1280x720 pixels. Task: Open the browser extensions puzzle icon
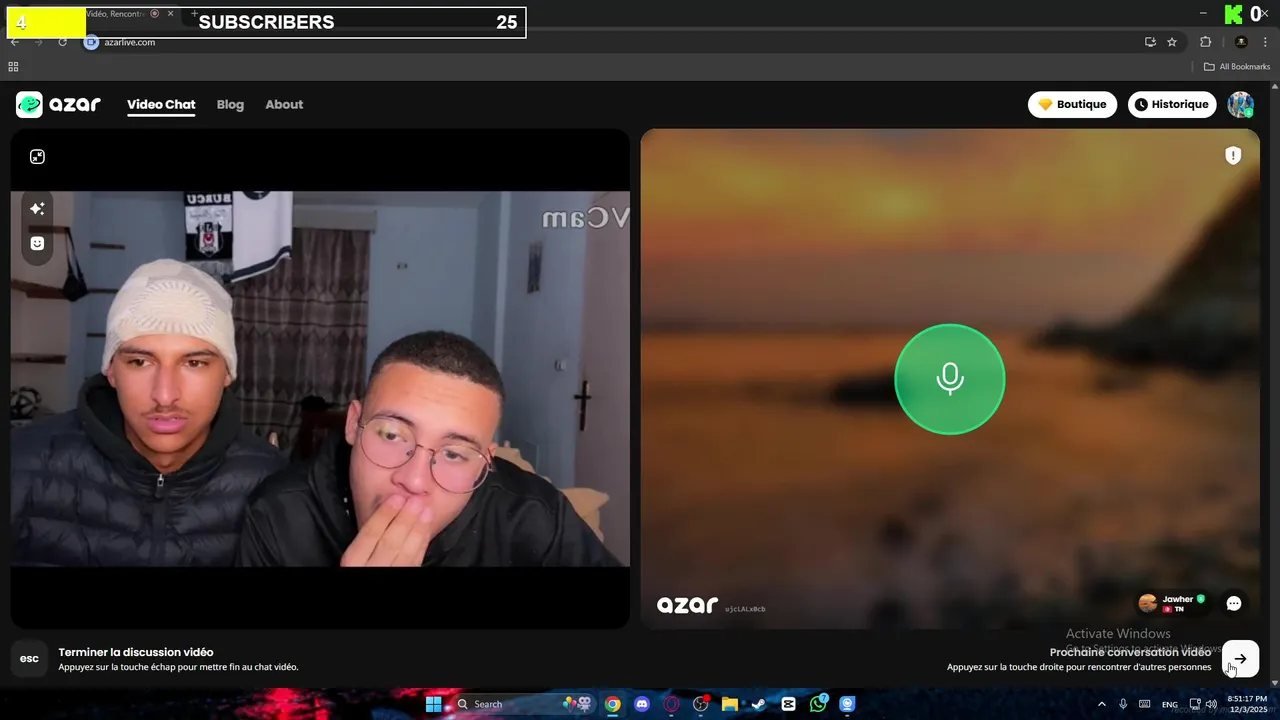1205,42
